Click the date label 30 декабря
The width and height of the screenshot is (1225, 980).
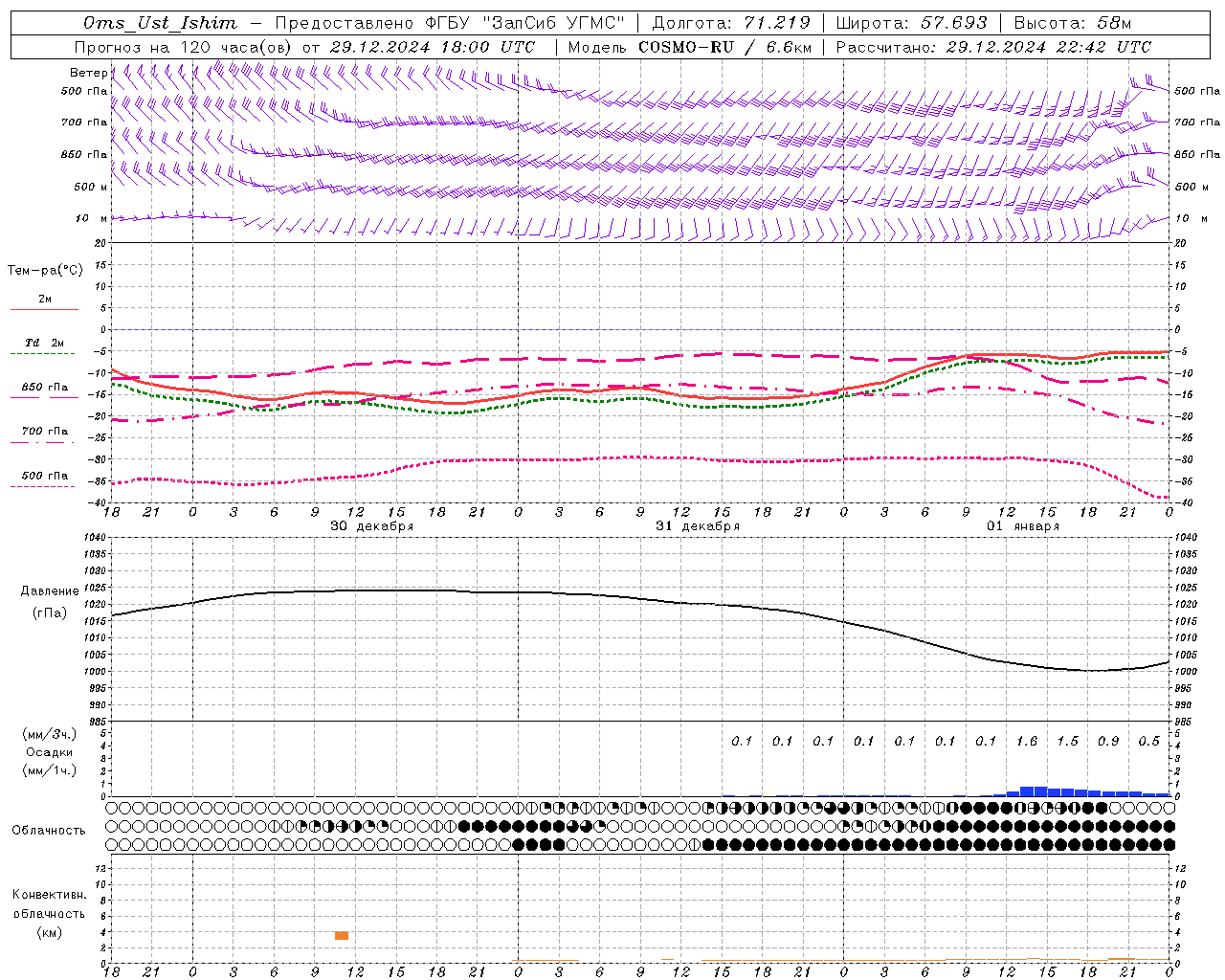tap(372, 526)
